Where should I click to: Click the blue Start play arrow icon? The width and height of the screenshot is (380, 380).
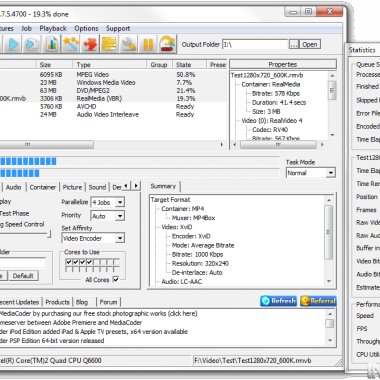pyautogui.click(x=13, y=44)
